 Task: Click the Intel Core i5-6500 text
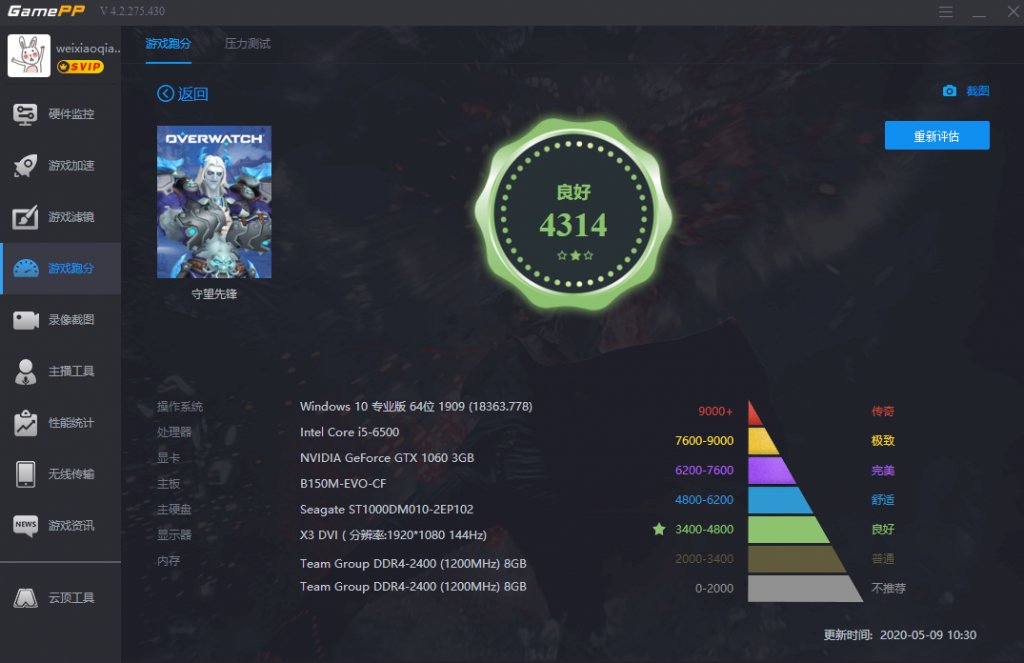click(349, 432)
